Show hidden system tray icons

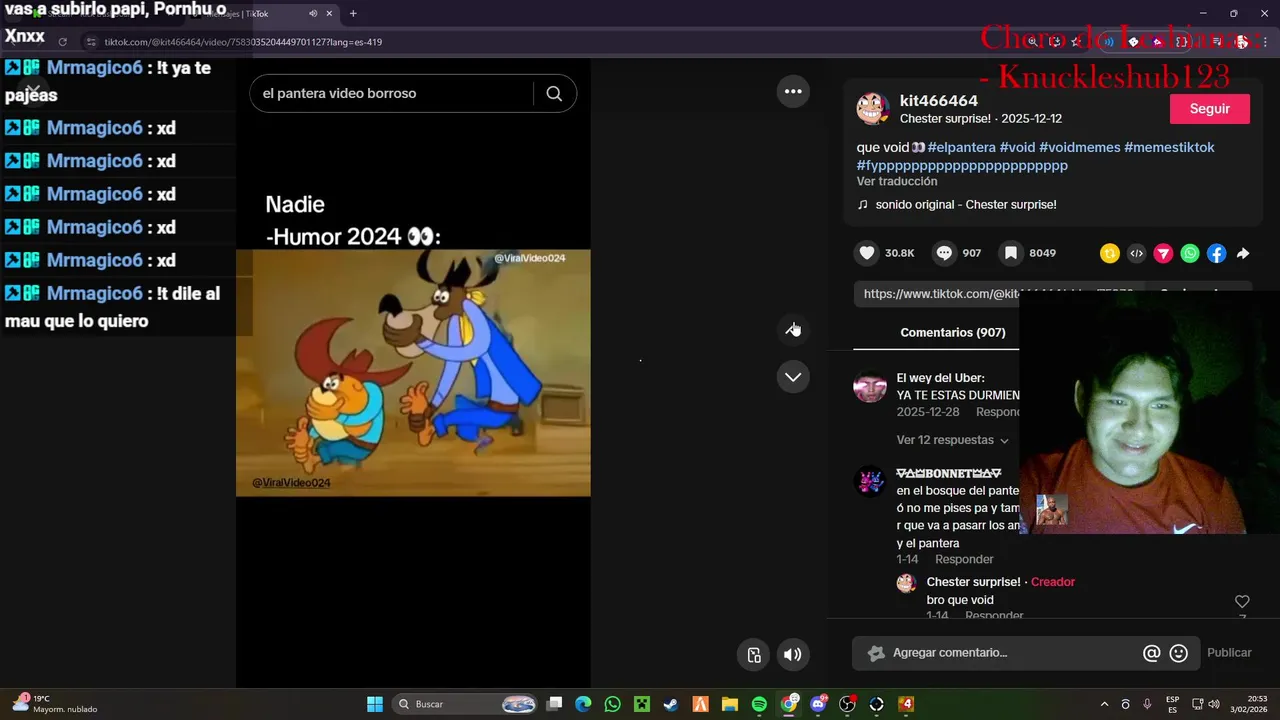(1104, 704)
